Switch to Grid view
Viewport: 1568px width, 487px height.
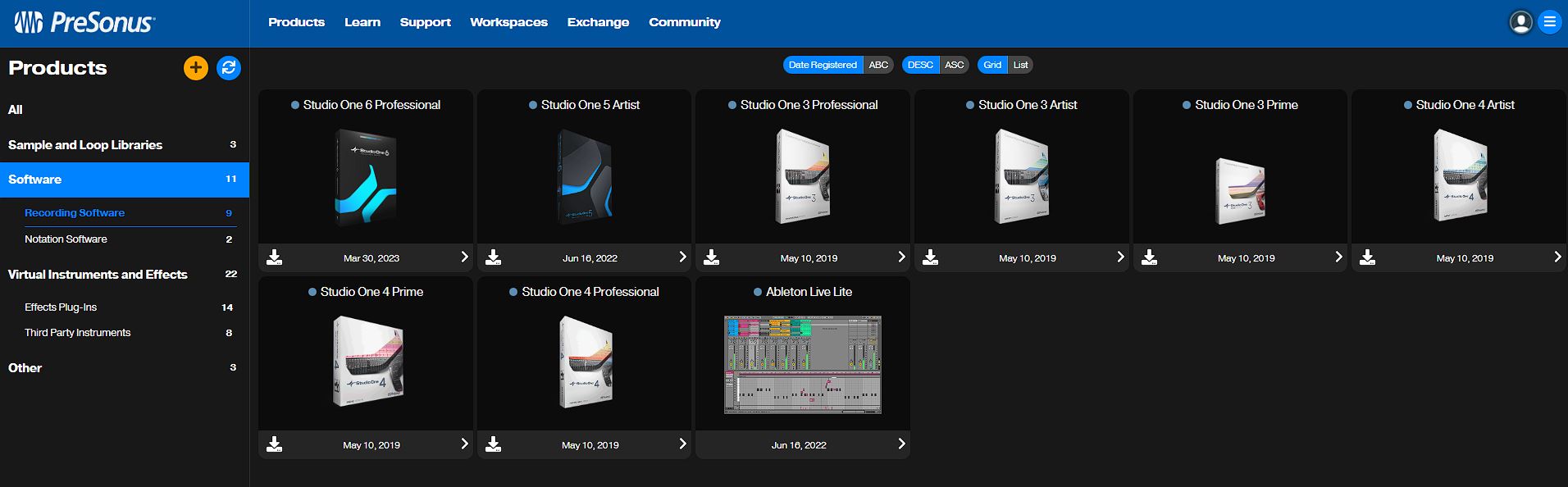(x=992, y=65)
